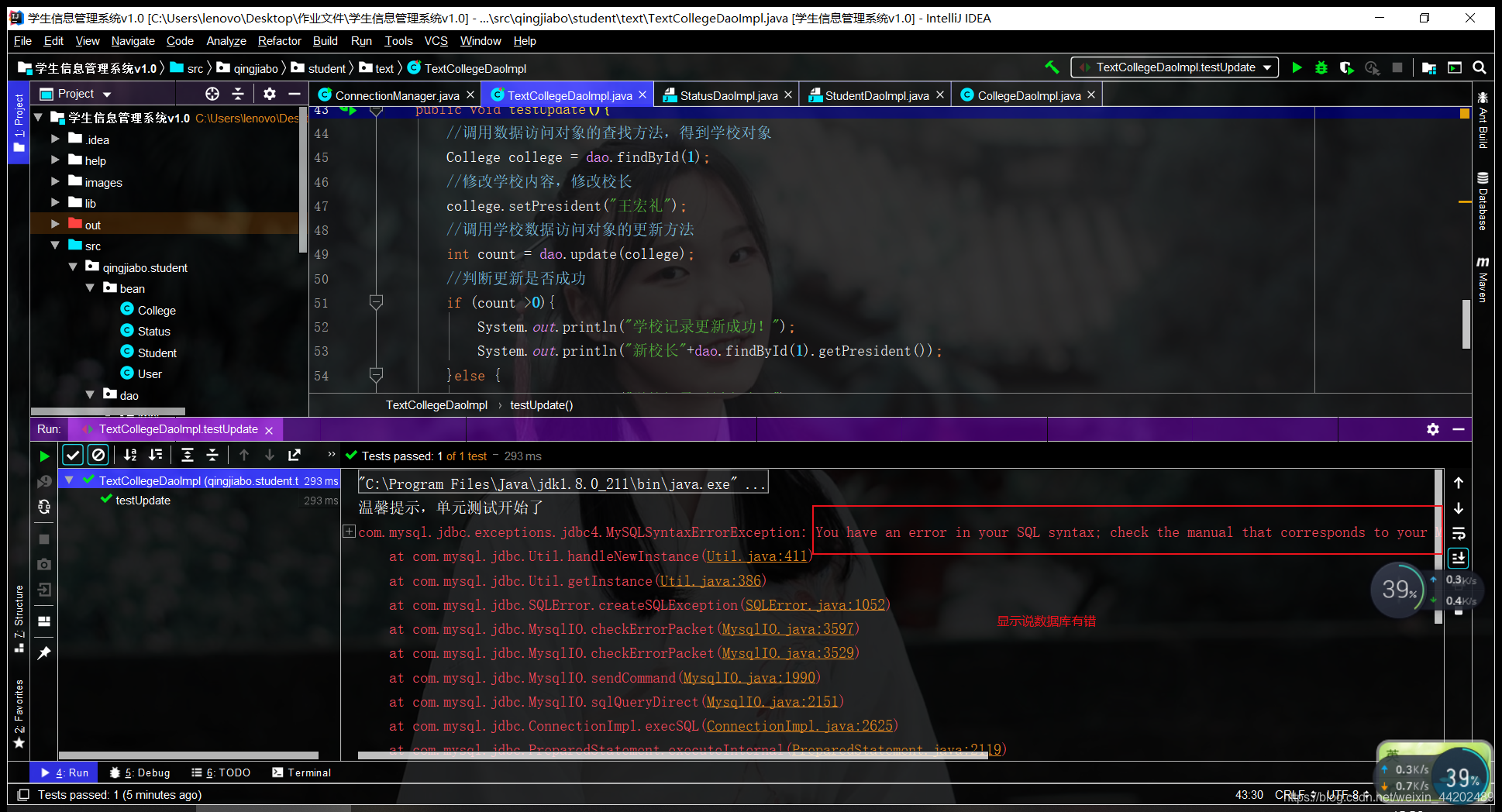
Task: Click the Dump Threads camera icon
Action: click(44, 564)
